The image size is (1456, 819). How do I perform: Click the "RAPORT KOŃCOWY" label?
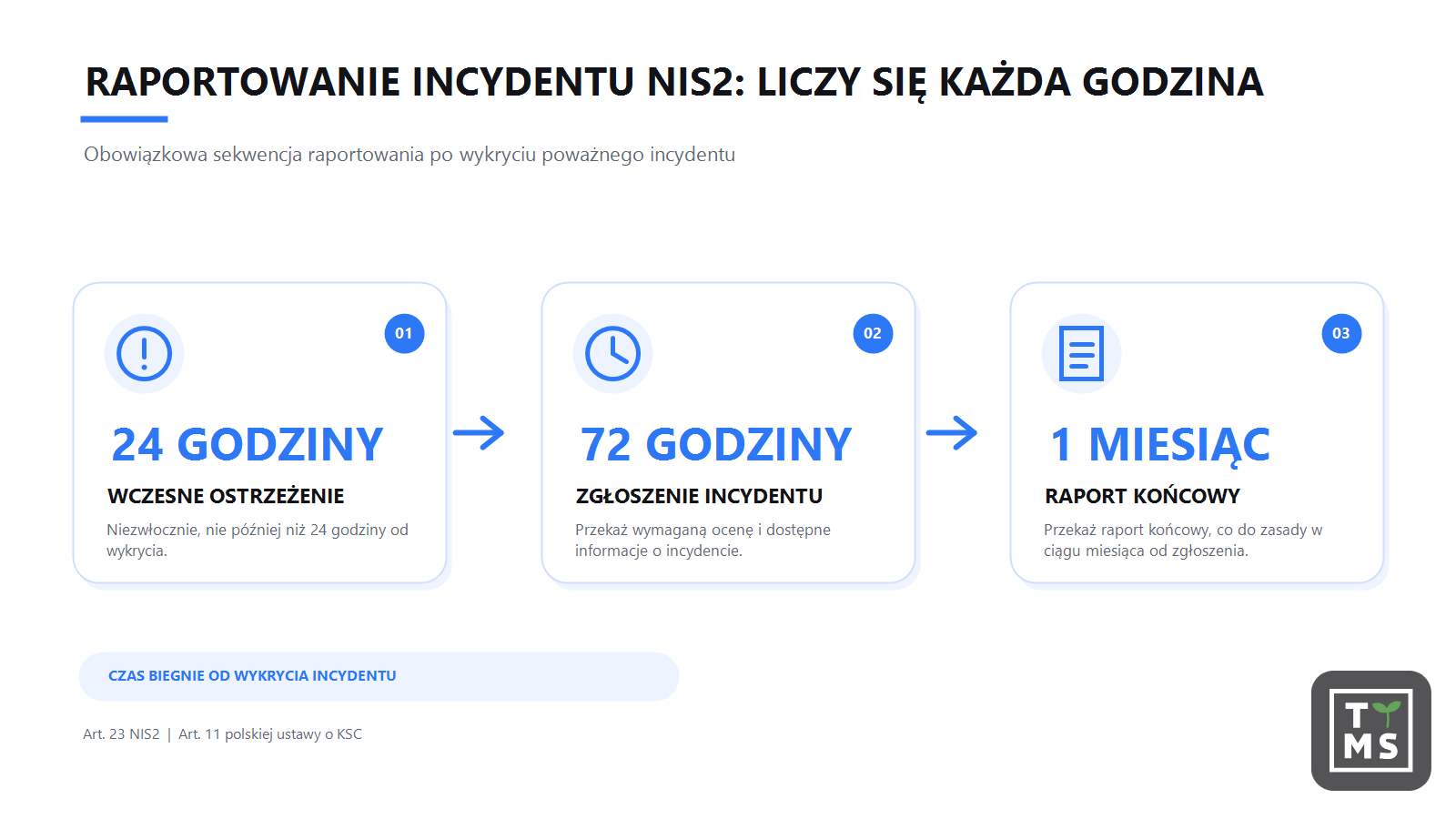click(1142, 496)
